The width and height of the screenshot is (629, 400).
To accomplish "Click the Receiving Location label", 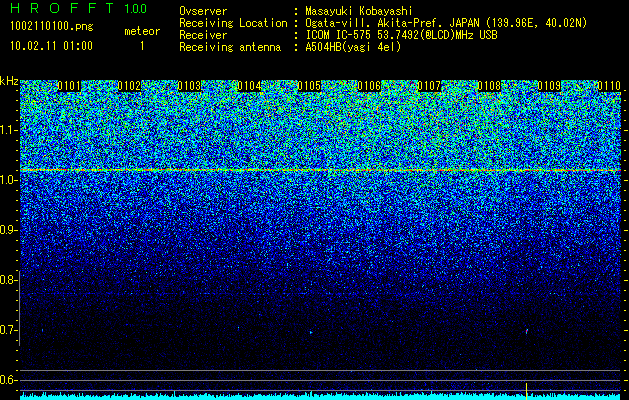I will tap(233, 23).
